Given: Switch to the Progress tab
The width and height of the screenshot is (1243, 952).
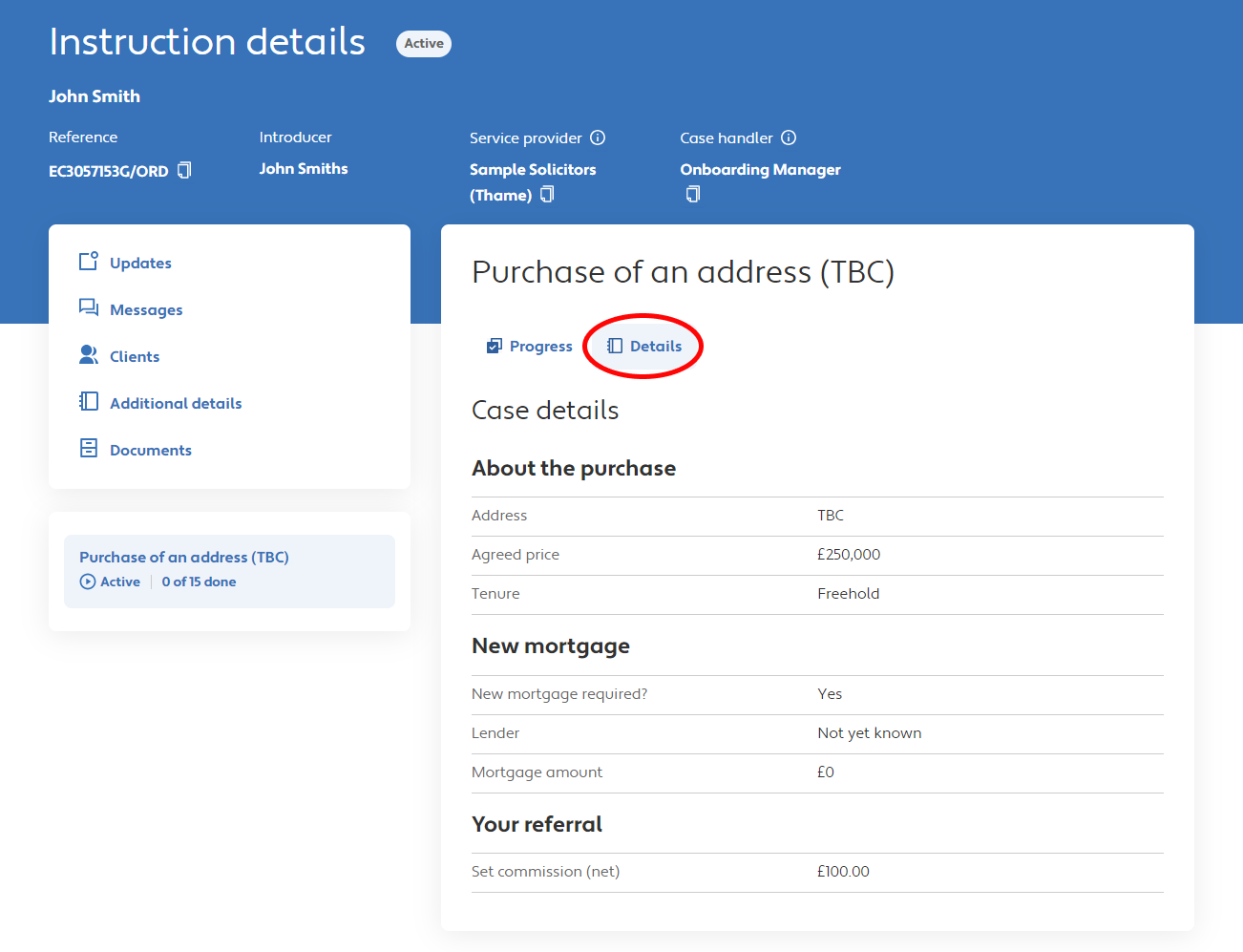Looking at the screenshot, I should pyautogui.click(x=530, y=347).
